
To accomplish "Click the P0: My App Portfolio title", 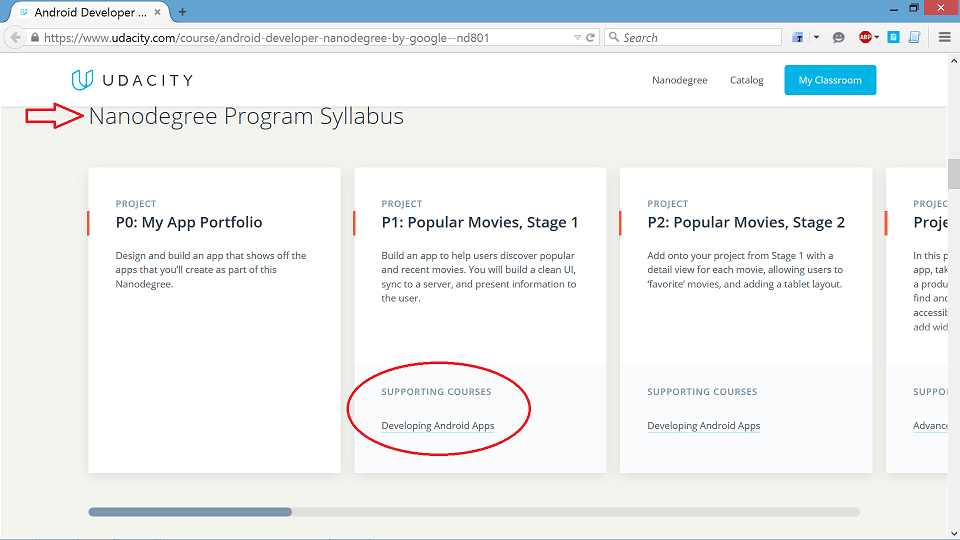I will (189, 222).
